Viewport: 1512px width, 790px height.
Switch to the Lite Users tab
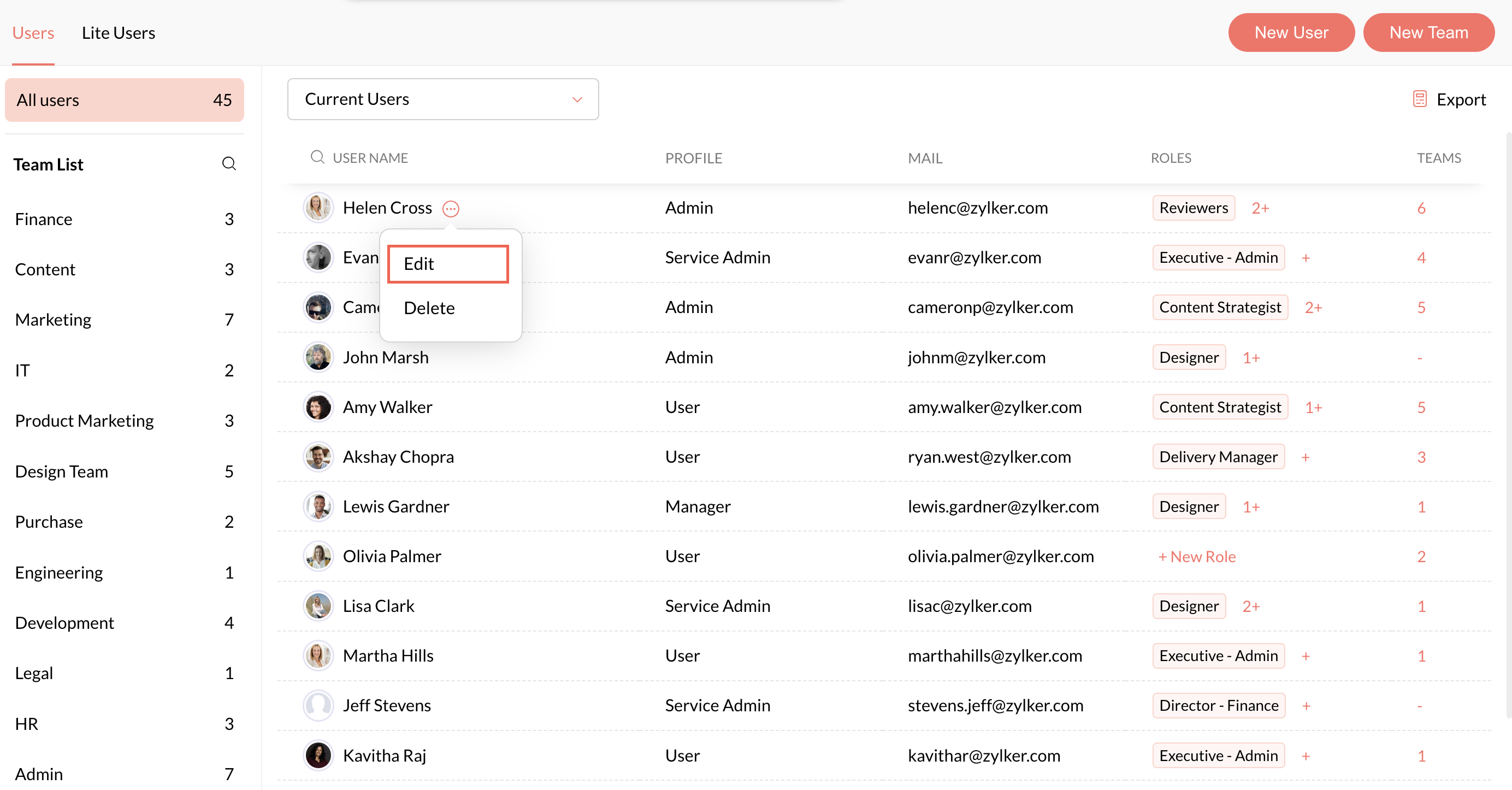click(x=119, y=33)
